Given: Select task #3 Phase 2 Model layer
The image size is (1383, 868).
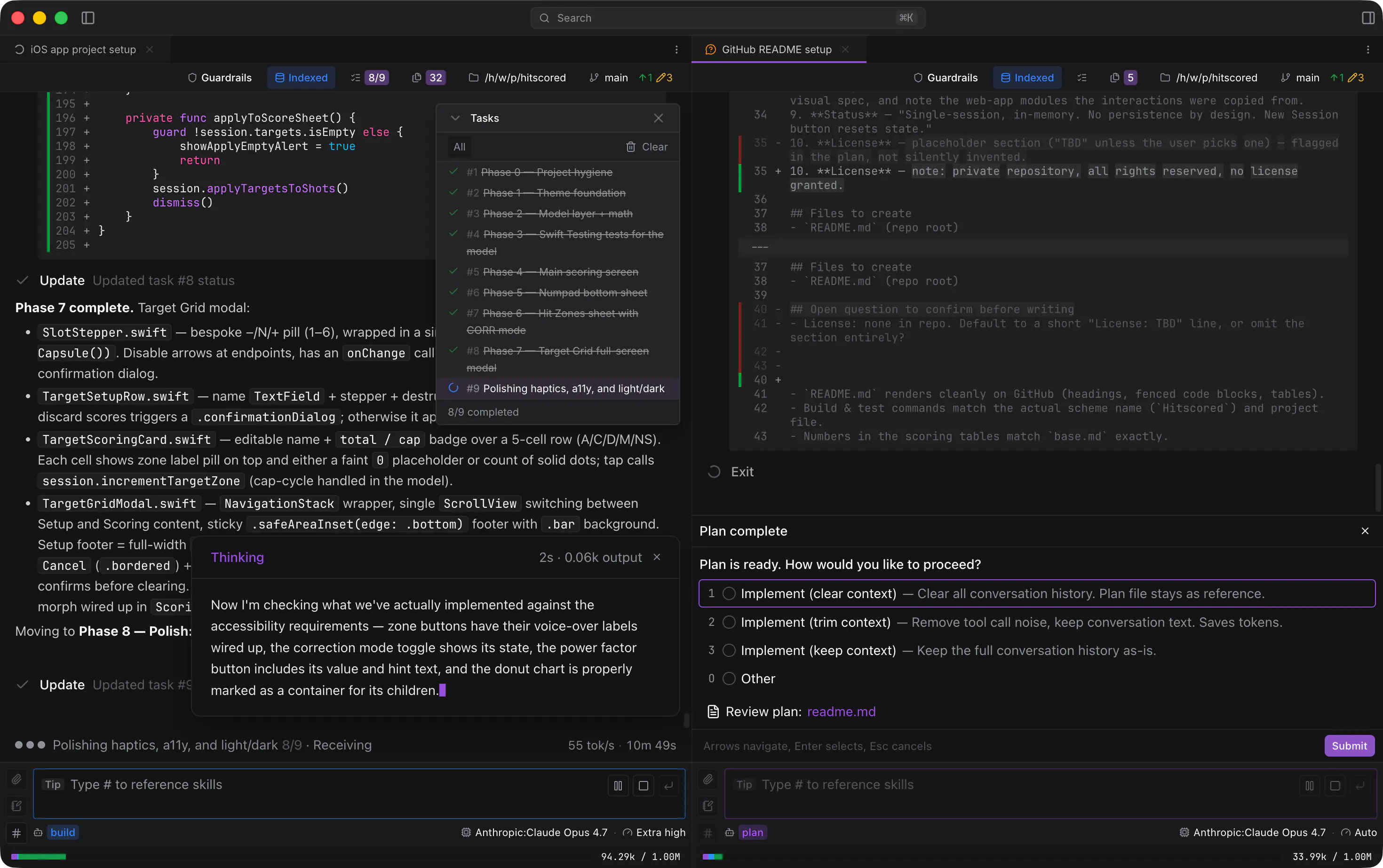Looking at the screenshot, I should (x=558, y=213).
